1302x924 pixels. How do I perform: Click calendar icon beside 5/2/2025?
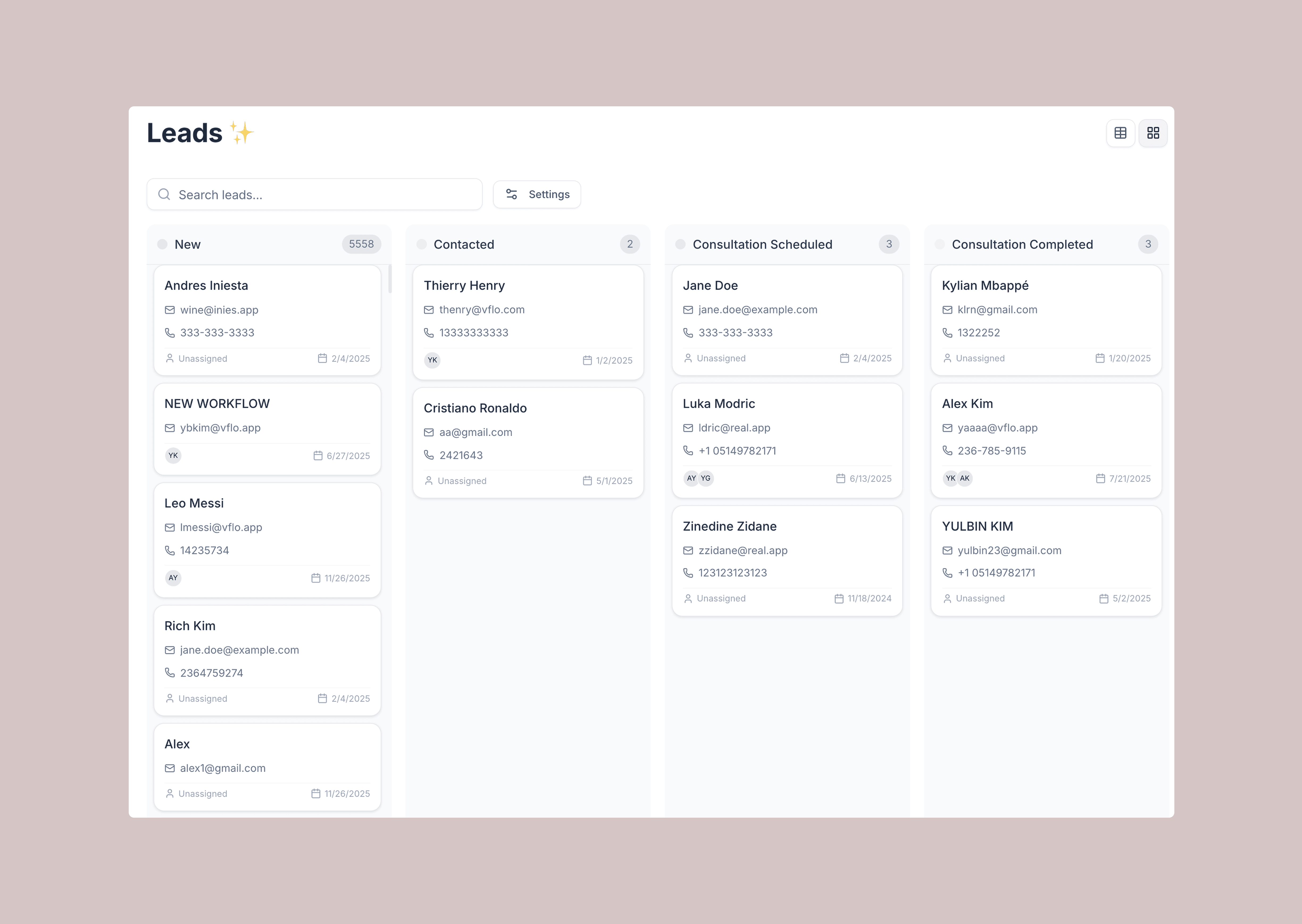(x=1104, y=599)
